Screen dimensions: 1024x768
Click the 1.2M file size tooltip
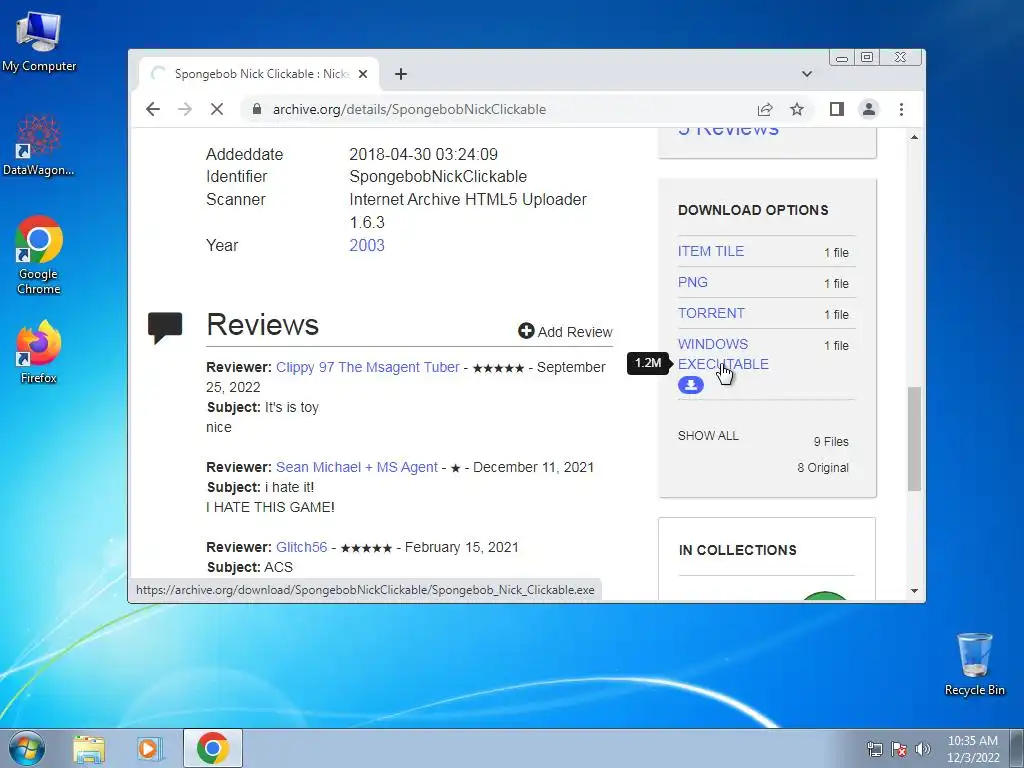point(648,363)
